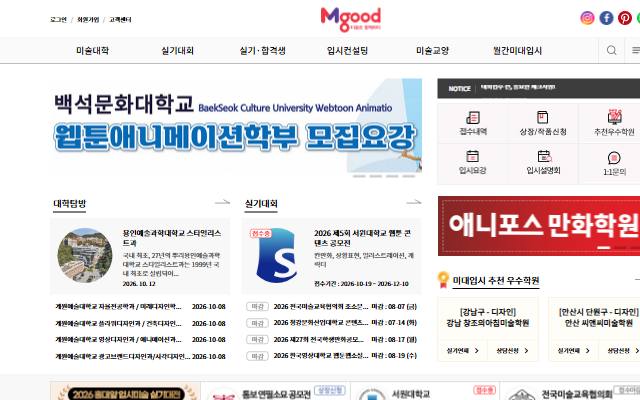Open 2026 전국미술교육협의회 조소 contest row
The height and width of the screenshot is (400, 640).
[x=331, y=307]
